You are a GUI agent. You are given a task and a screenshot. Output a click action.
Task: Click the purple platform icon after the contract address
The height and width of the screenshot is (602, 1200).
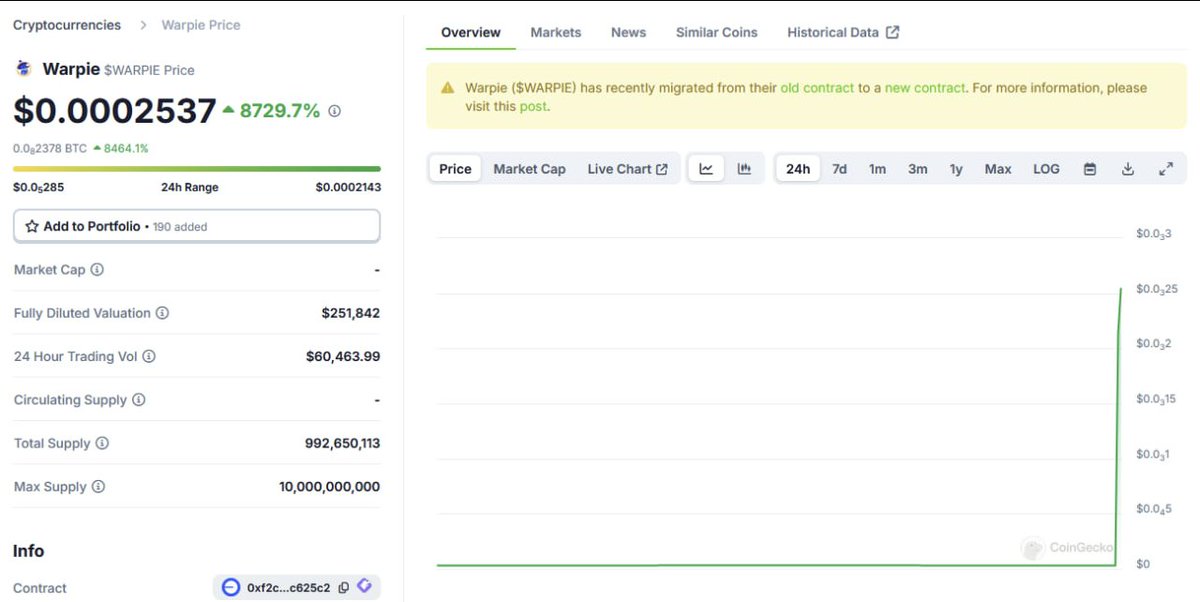tap(364, 587)
